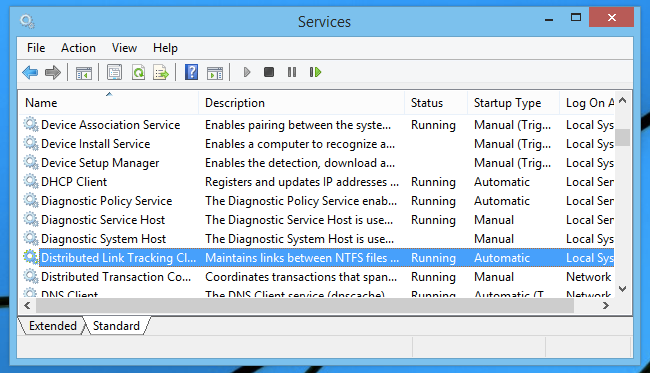Screen dimensions: 650x373
Task: Click the Stop Service square button
Action: 269,72
